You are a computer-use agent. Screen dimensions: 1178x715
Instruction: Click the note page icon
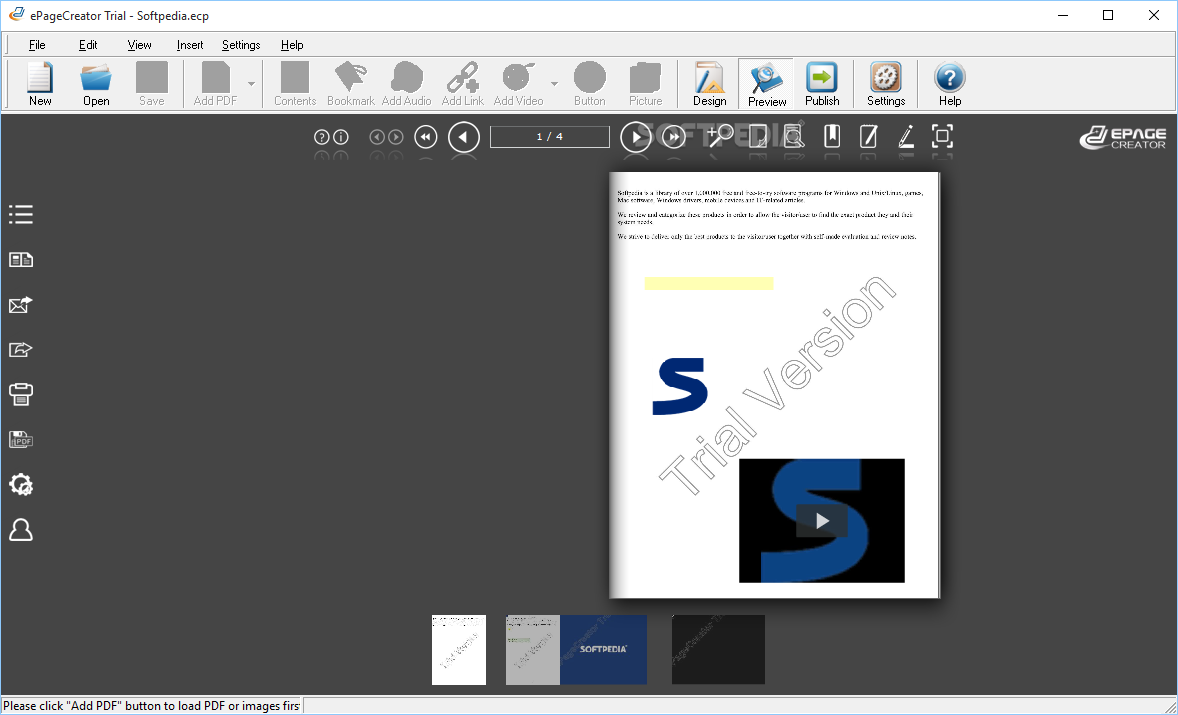[x=868, y=136]
